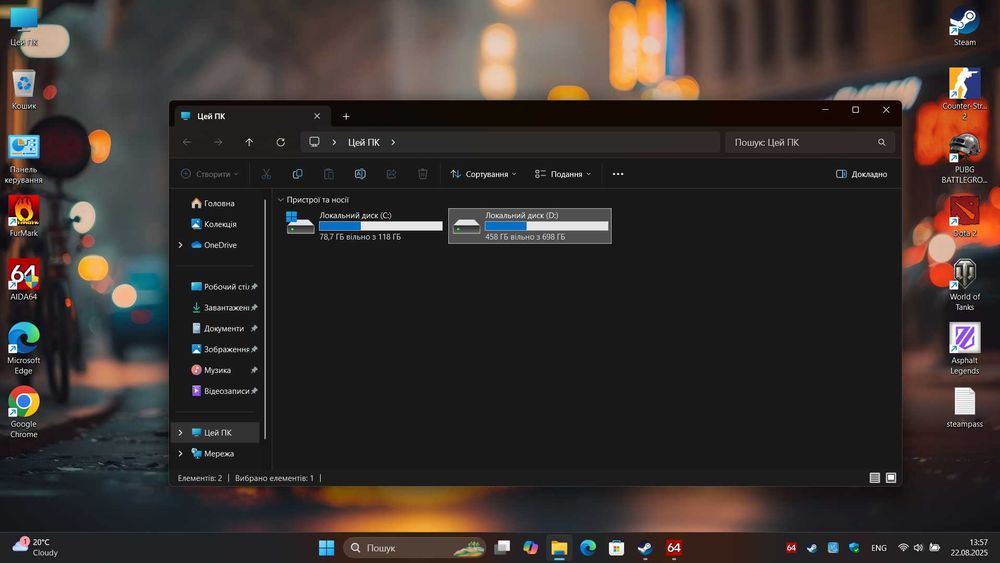The width and height of the screenshot is (1000, 563).
Task: Click the Cut scissors icon in toolbar
Action: [266, 174]
